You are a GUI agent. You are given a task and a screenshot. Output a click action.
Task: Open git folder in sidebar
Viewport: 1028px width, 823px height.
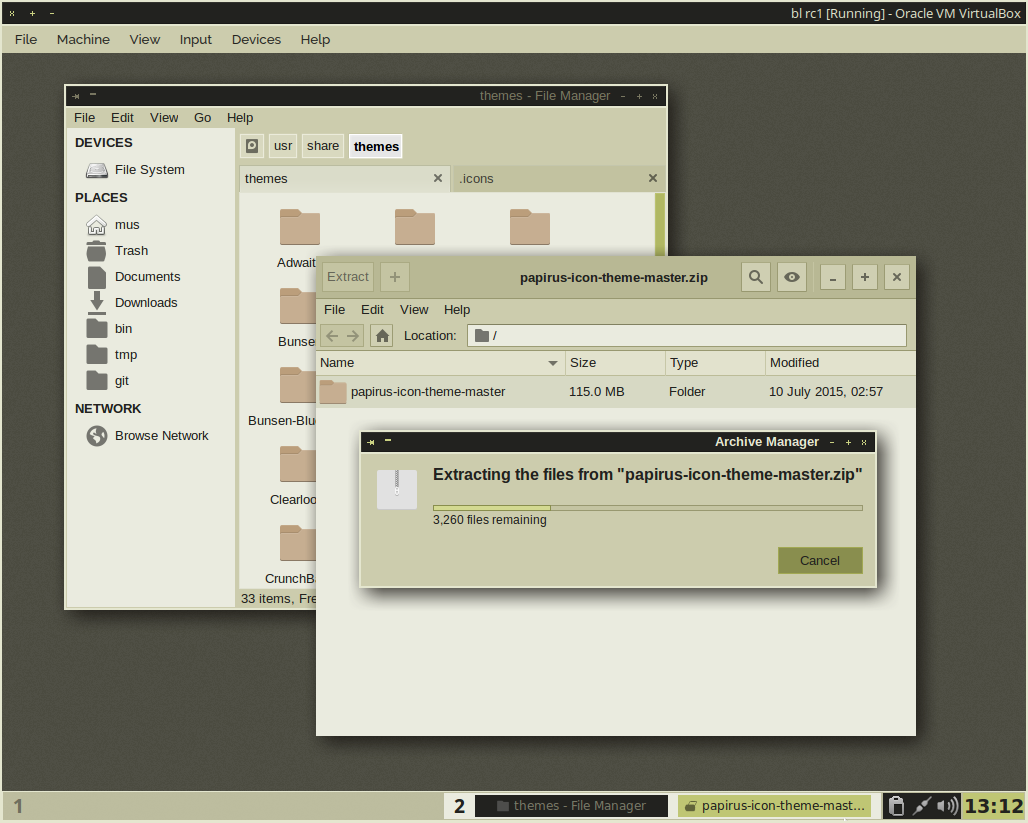coord(121,380)
